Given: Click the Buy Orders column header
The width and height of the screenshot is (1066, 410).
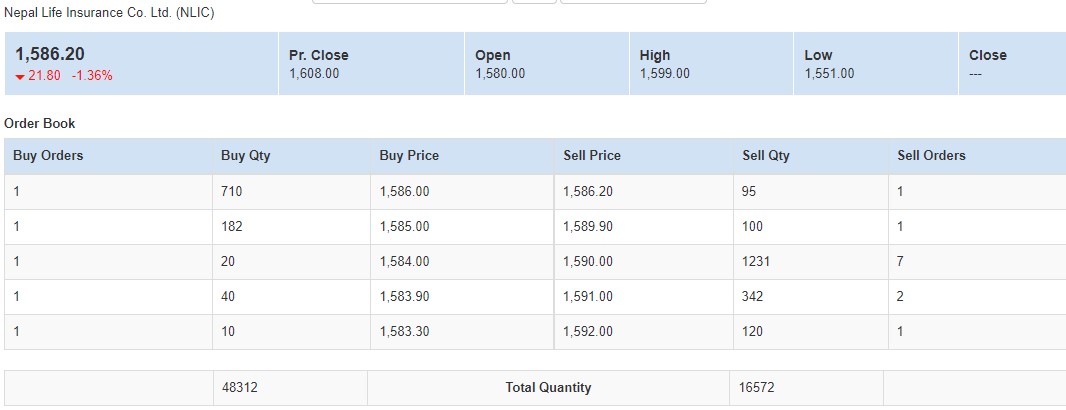Looking at the screenshot, I should [x=48, y=156].
